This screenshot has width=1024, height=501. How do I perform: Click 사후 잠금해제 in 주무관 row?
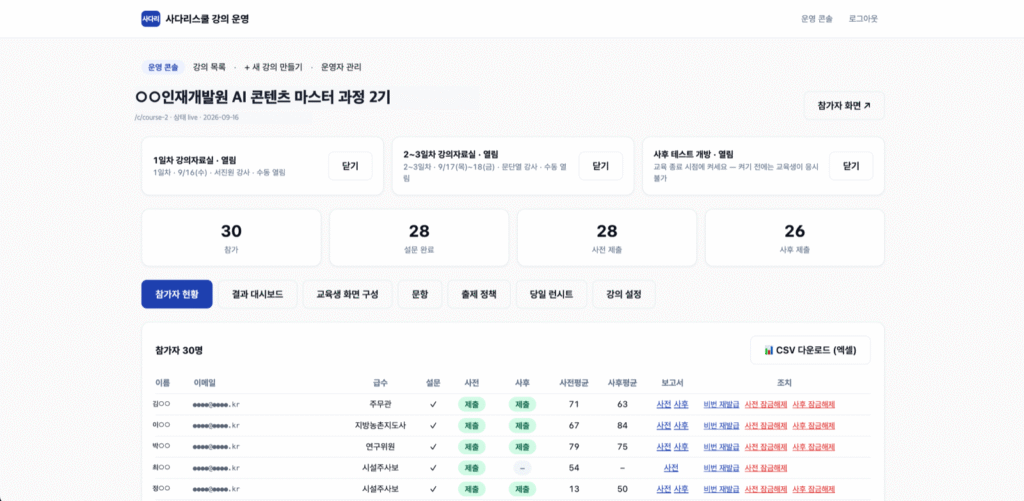pos(814,404)
